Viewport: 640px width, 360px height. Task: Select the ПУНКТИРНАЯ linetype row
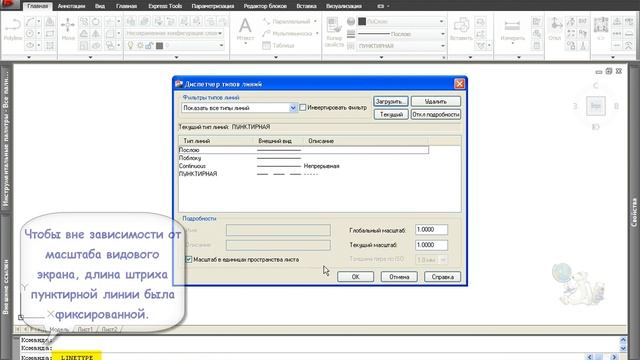coord(304,173)
